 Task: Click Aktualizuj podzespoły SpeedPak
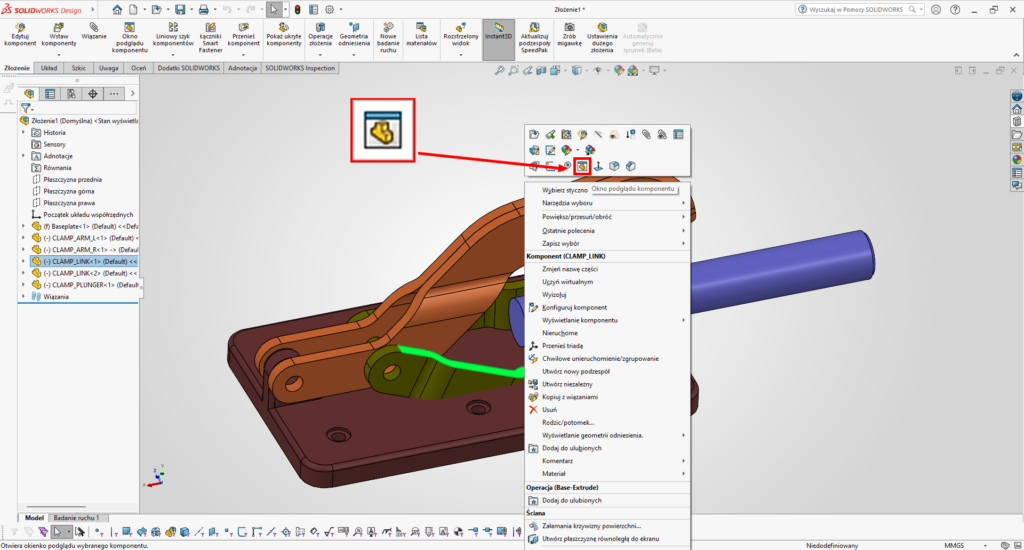point(534,38)
